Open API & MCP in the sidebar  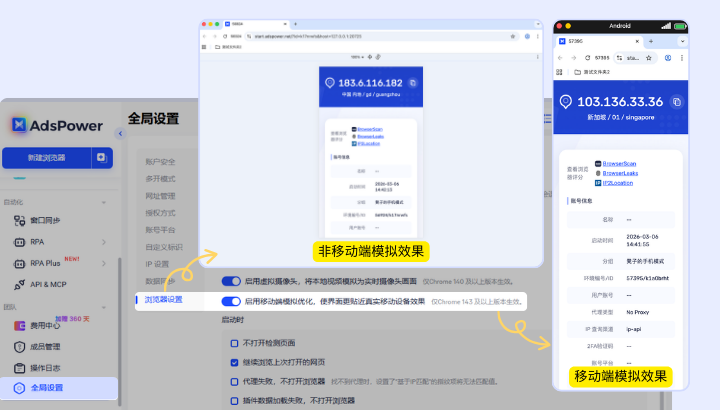pos(48,285)
